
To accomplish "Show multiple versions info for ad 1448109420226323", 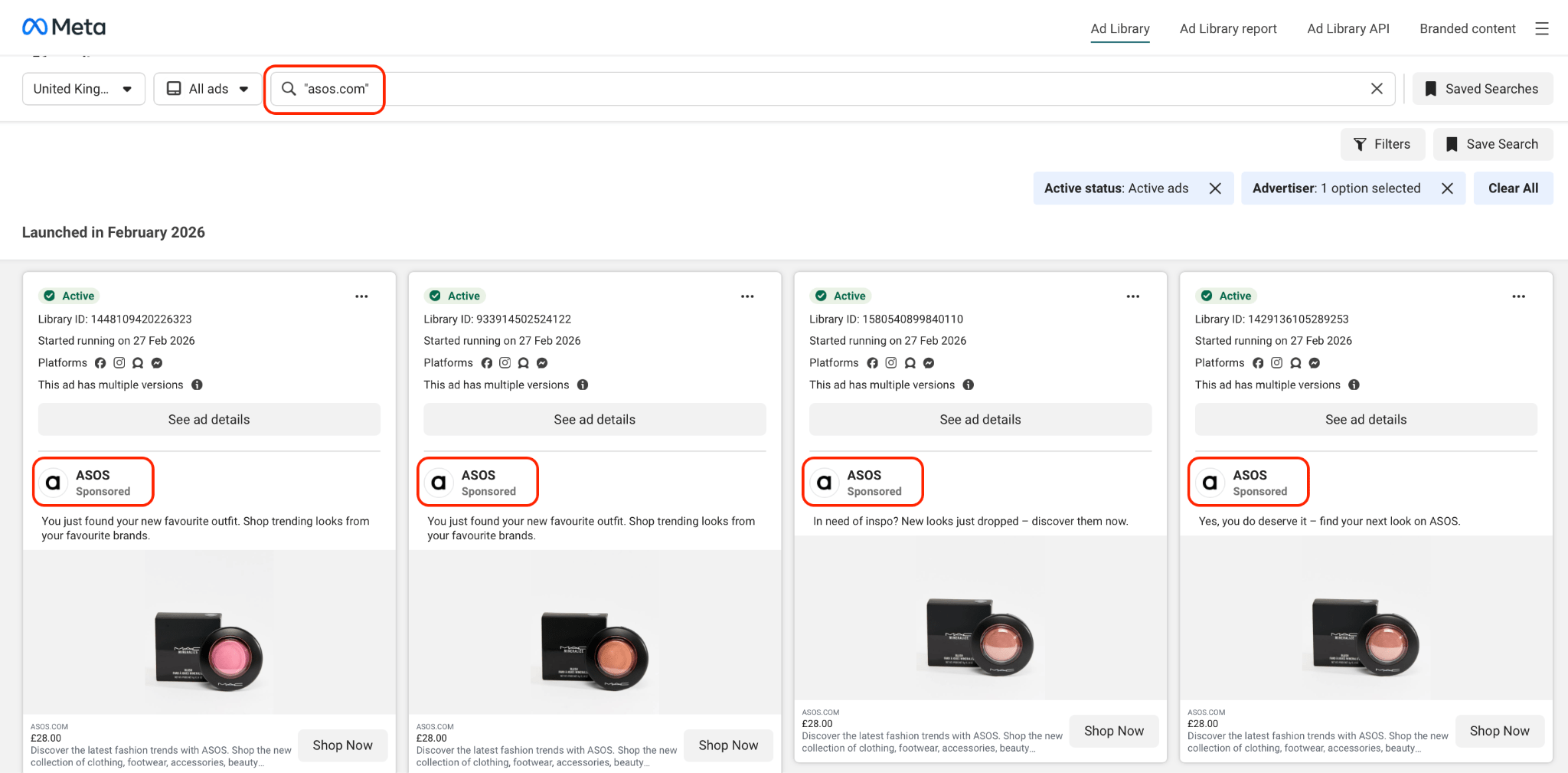I will coord(197,385).
